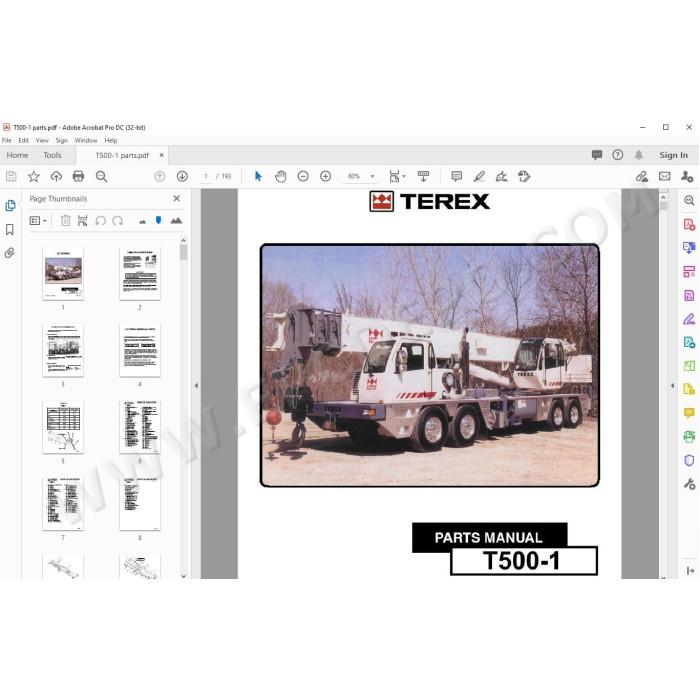Viewport: 700px width, 700px height.
Task: Open the View menu
Action: (x=42, y=140)
